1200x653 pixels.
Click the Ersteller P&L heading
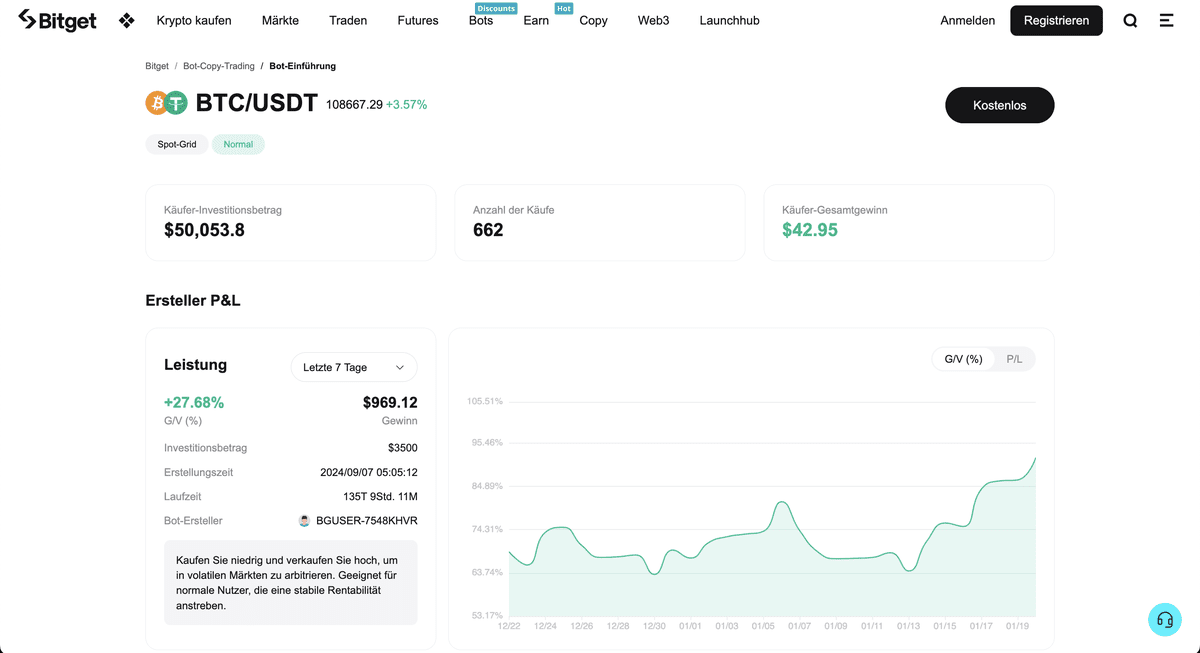point(193,300)
